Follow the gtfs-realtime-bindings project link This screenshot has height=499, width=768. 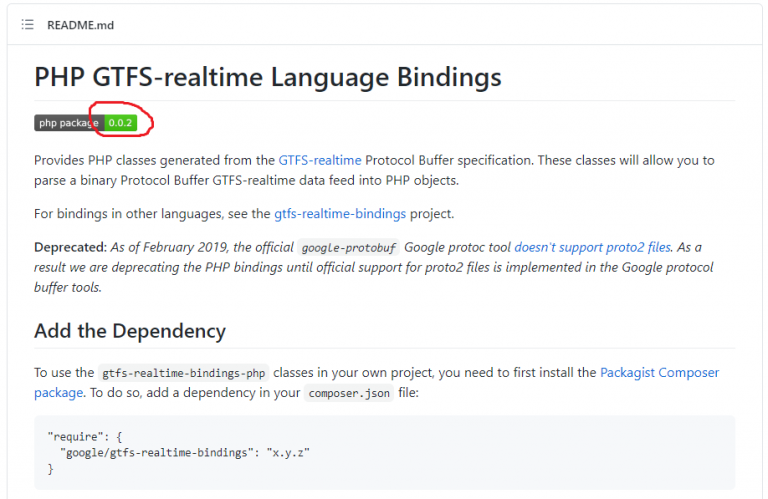pyautogui.click(x=340, y=213)
